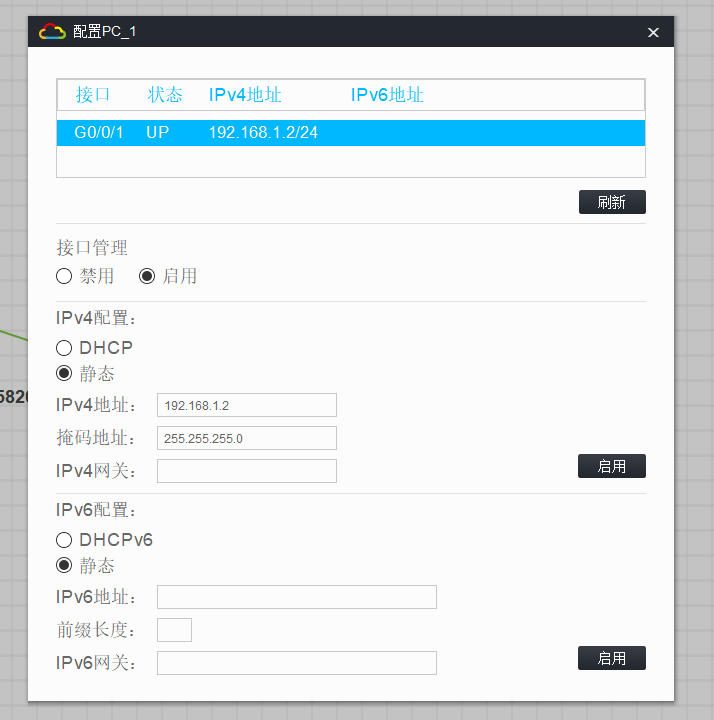
Task: Close the 配置PC_1 dialog
Action: click(x=653, y=32)
